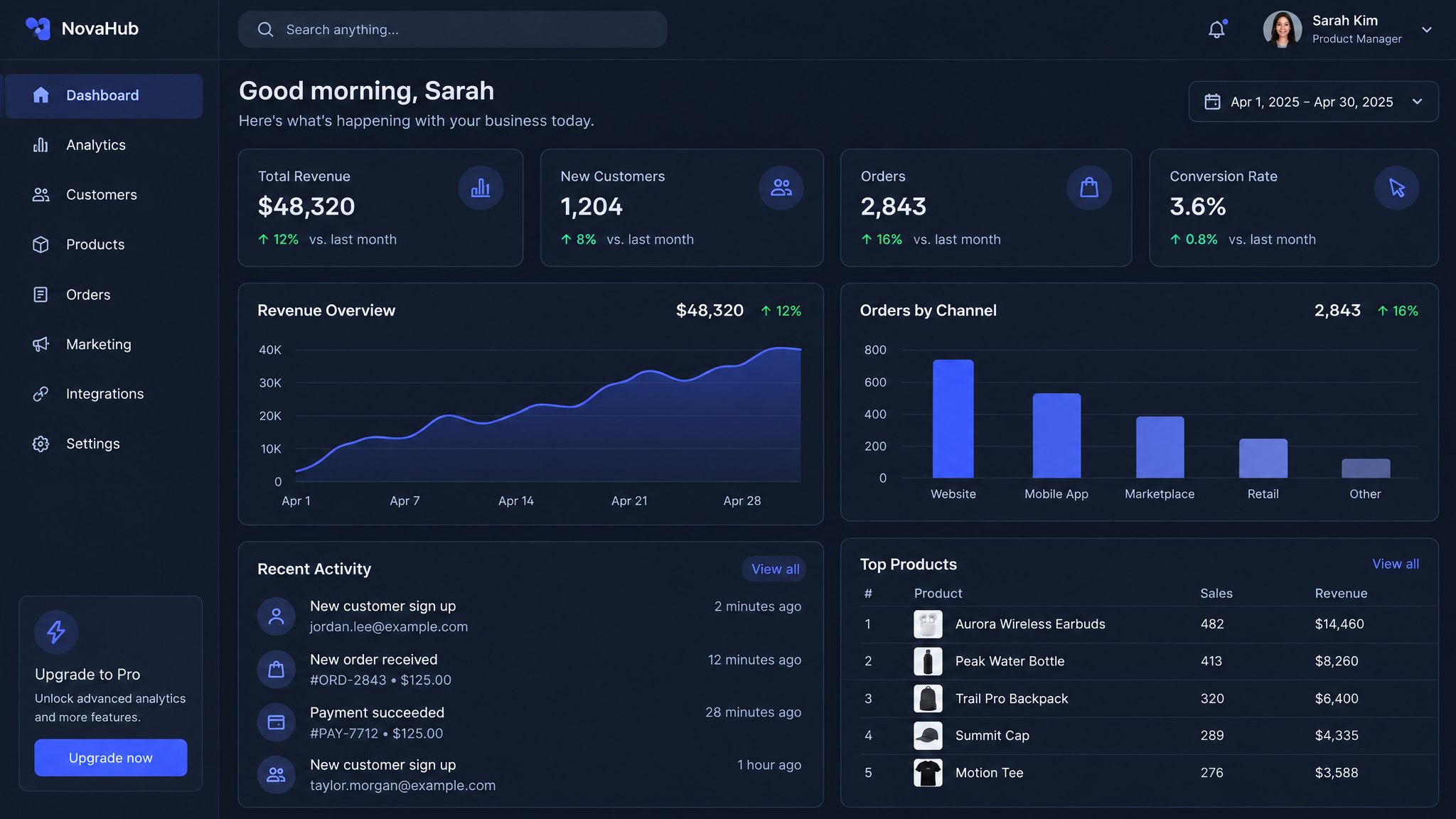
Task: Click the Aurora Wireless Earbuds thumbnail
Action: point(928,624)
